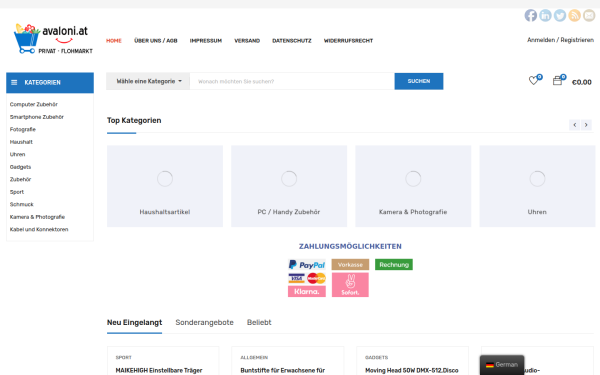This screenshot has height=375, width=600.
Task: Open Uhren category in sidebar
Action: coord(17,154)
